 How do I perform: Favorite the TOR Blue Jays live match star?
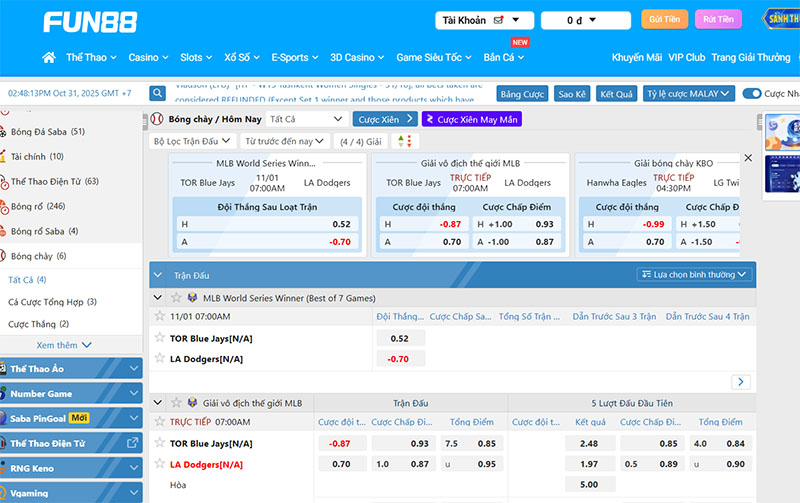pos(159,443)
